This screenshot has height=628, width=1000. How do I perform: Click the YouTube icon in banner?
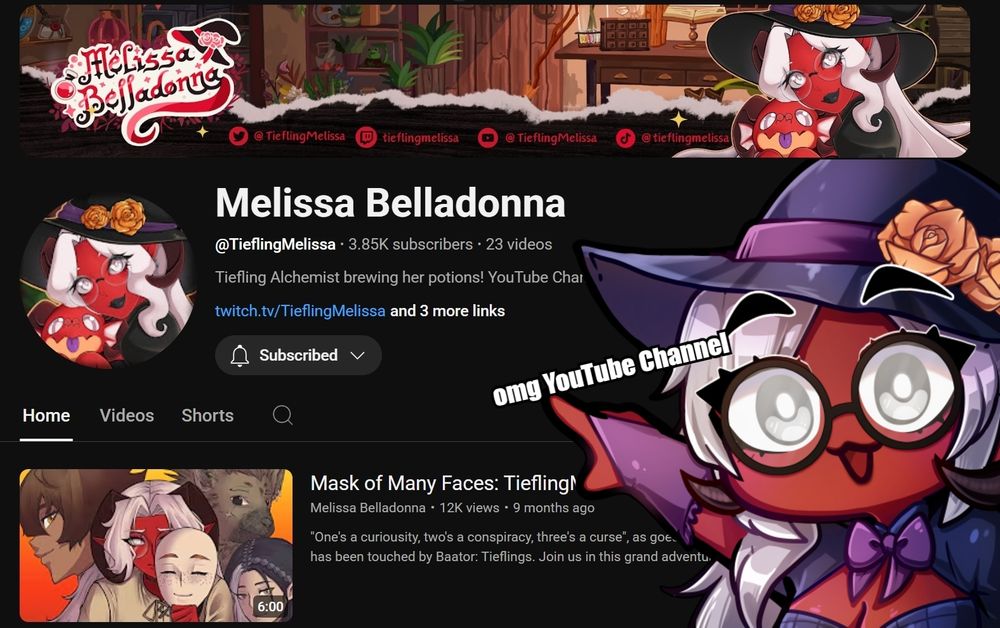click(488, 138)
